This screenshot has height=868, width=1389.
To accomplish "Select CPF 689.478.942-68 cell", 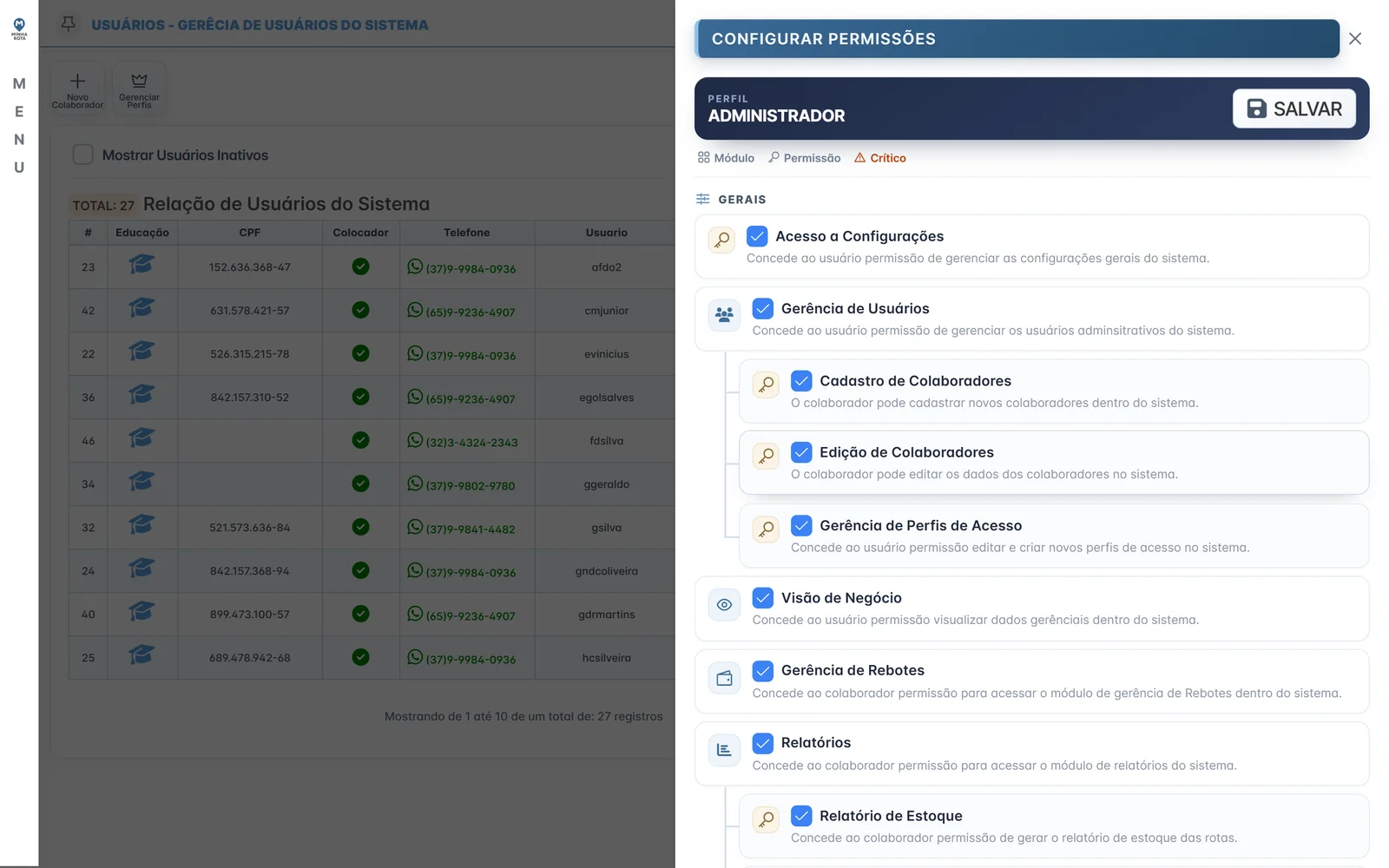I will (250, 658).
